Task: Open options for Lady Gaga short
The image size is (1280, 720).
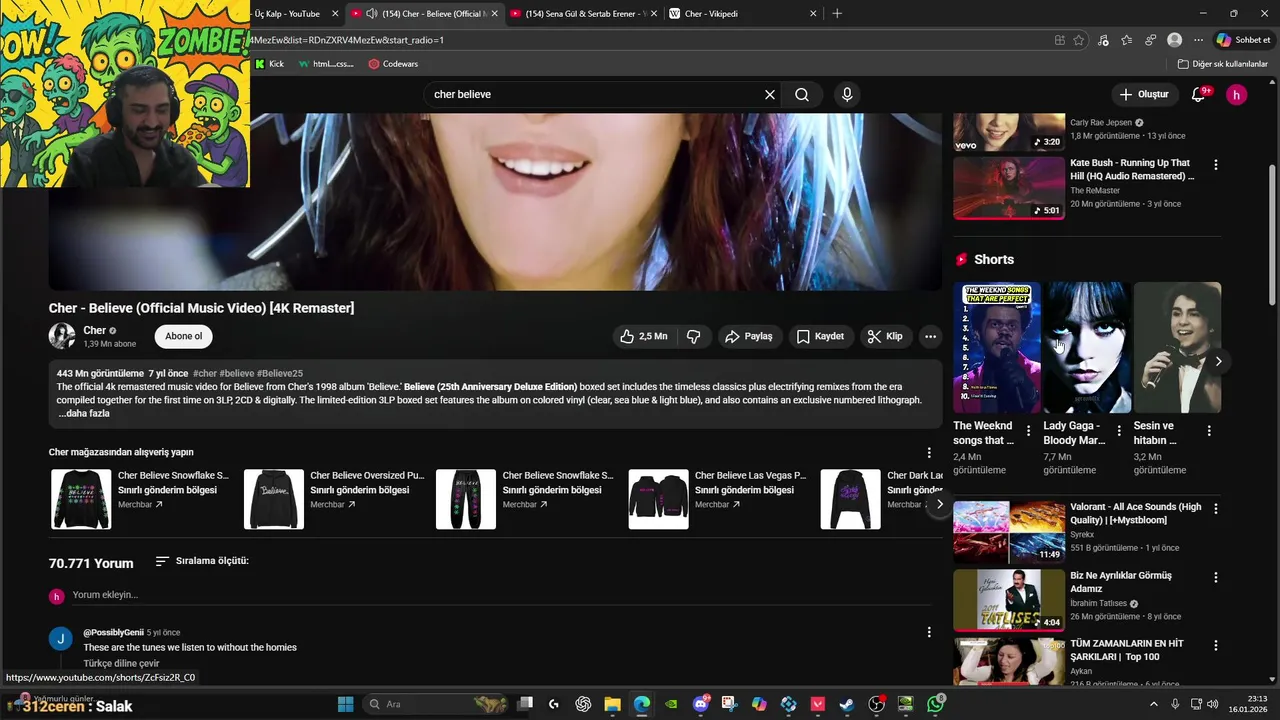Action: tap(1119, 431)
